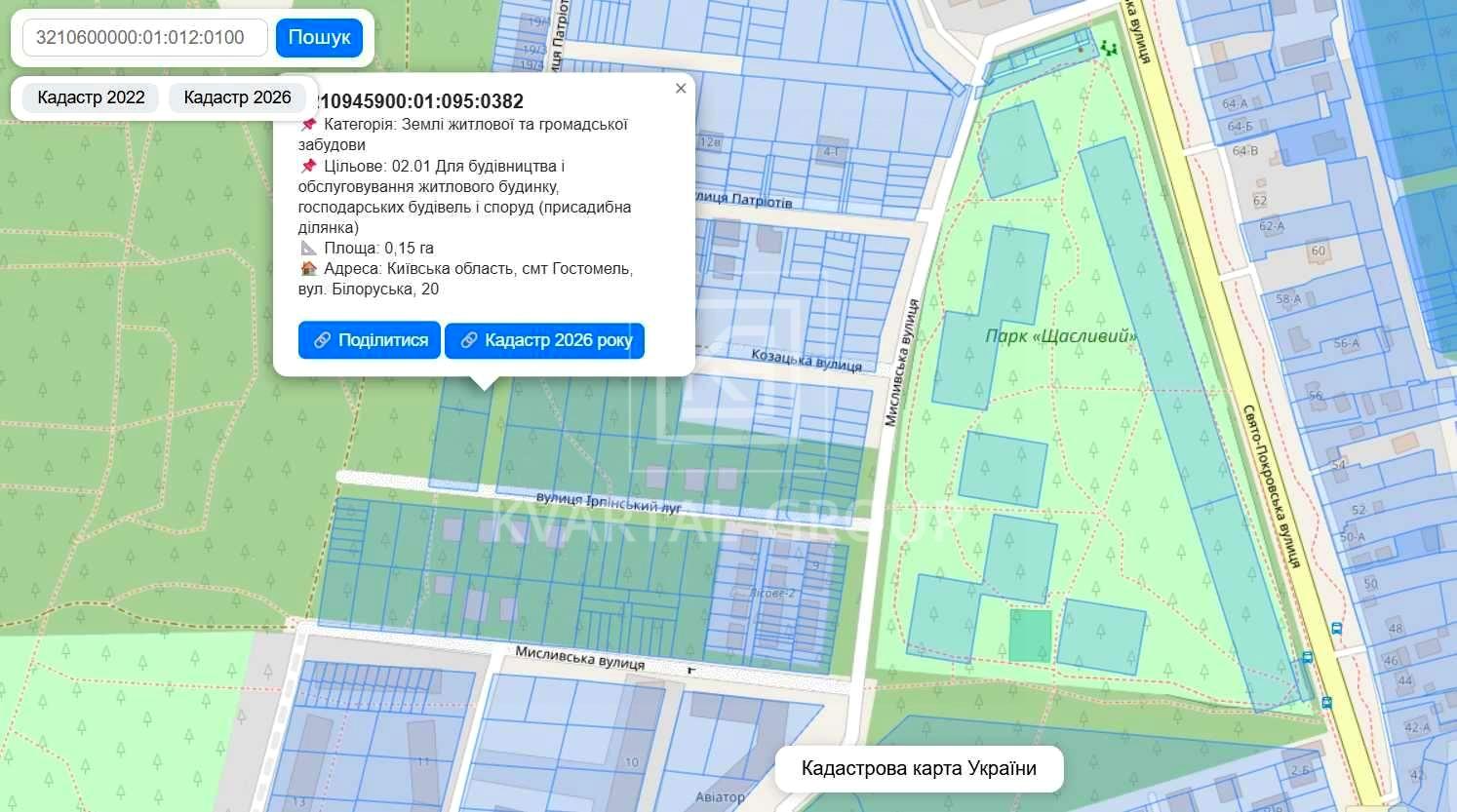This screenshot has width=1457, height=812.
Task: Click the house icon next to Адреса
Action: [x=308, y=268]
